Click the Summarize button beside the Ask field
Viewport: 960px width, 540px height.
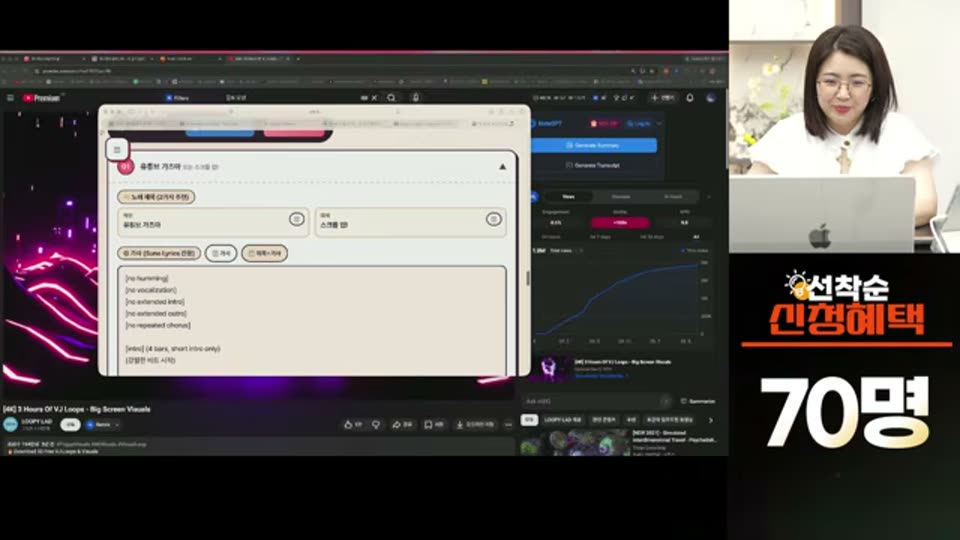click(698, 401)
